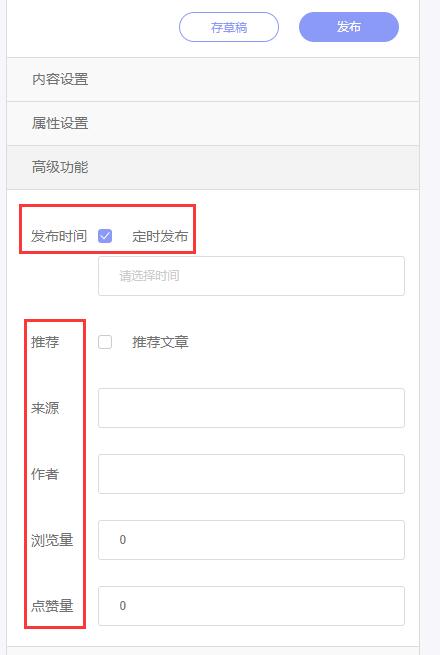Focus the 作者 input field
Viewport: 440px width, 655px height.
(x=251, y=474)
